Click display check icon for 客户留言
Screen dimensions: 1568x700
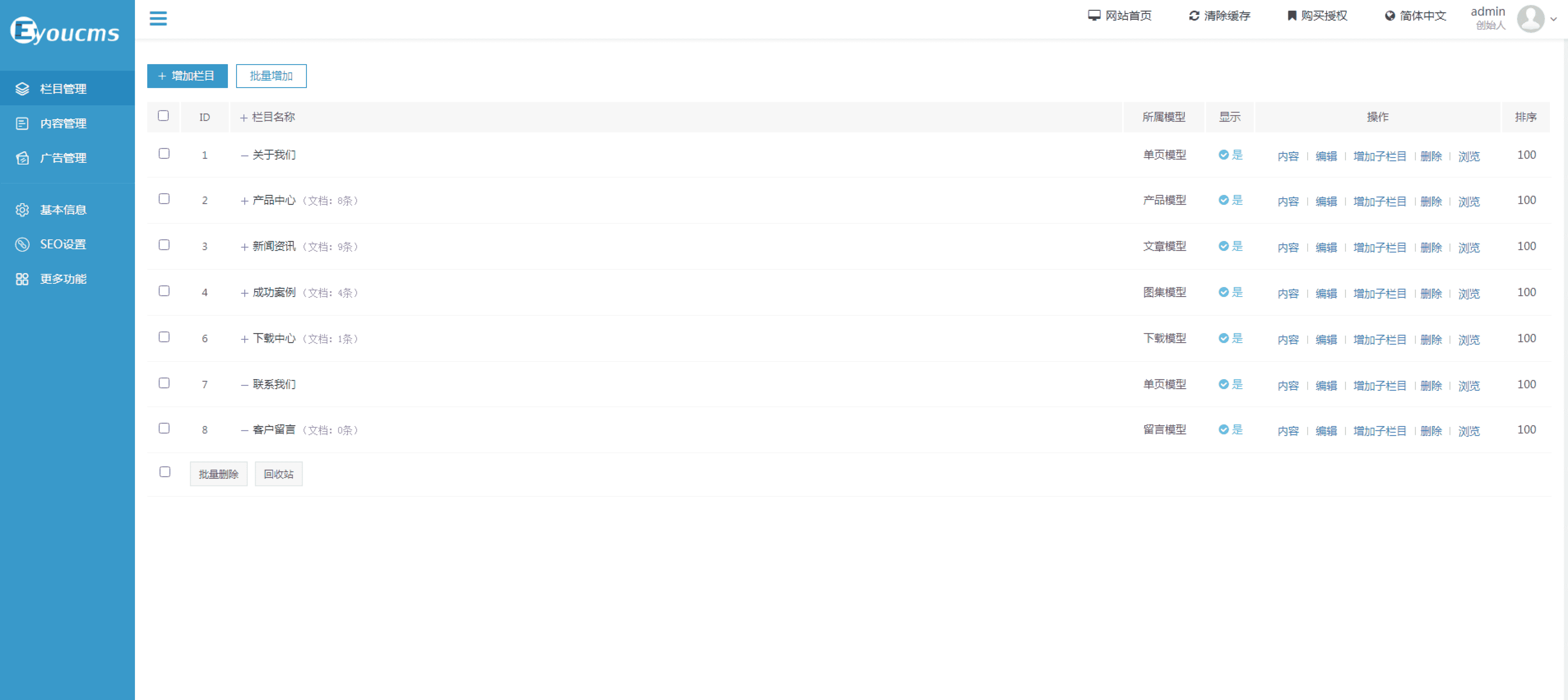(1223, 429)
